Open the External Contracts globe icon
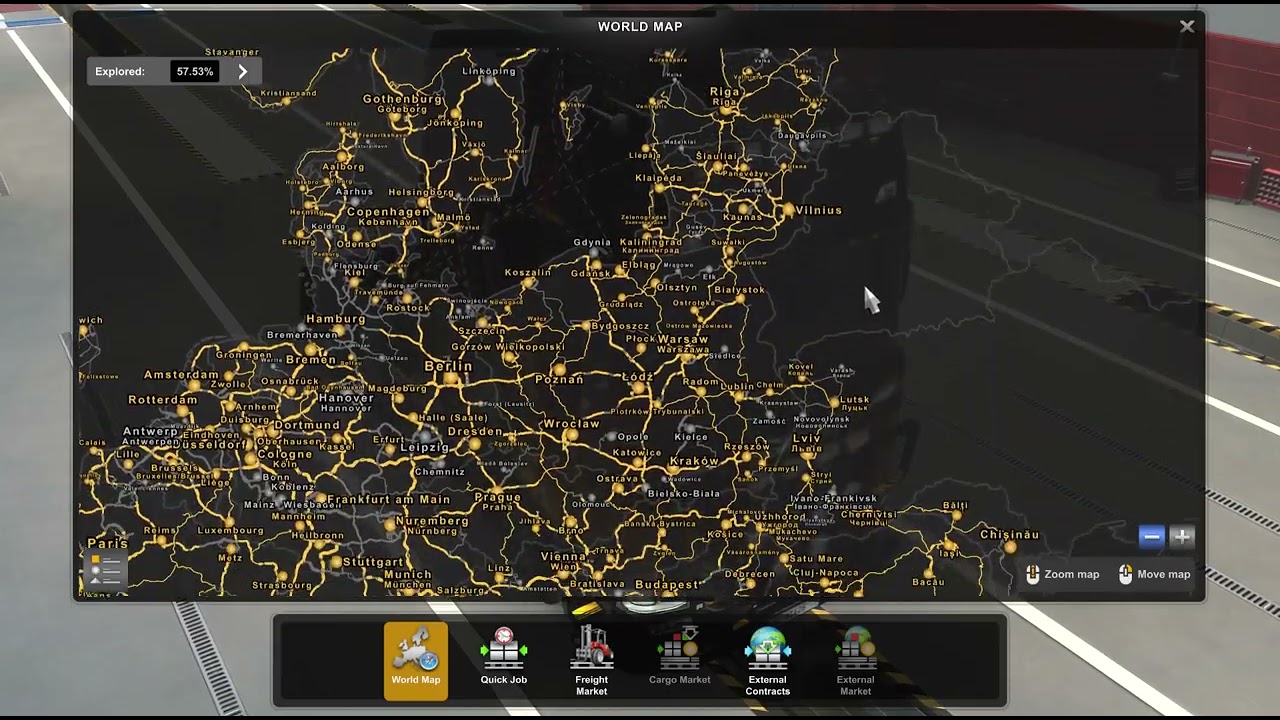 tap(767, 660)
